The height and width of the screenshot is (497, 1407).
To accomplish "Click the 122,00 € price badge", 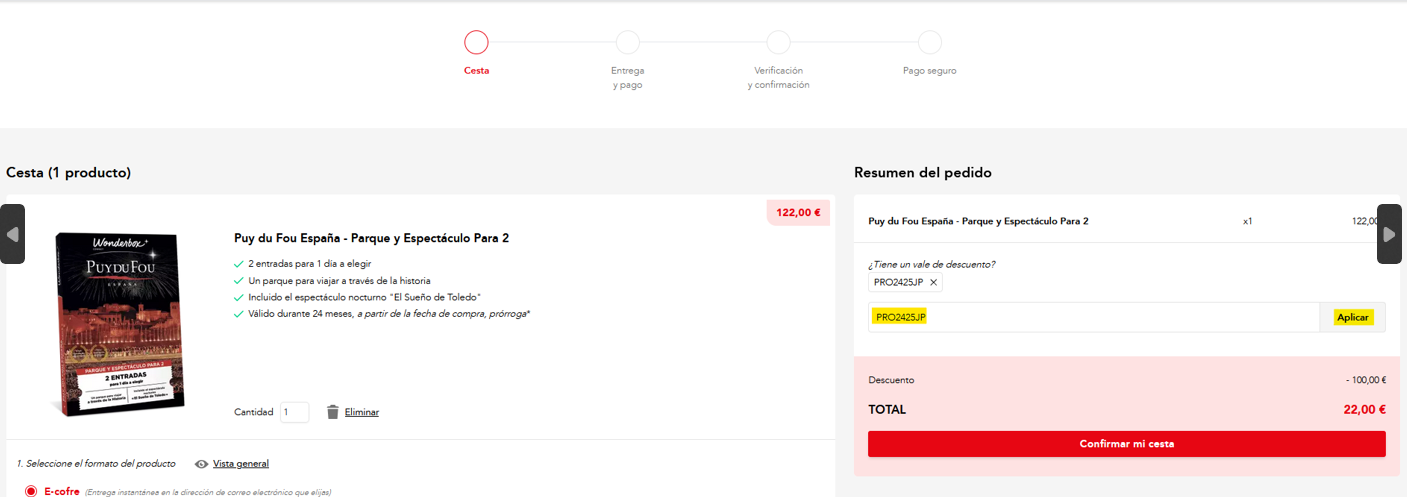I will coord(798,212).
